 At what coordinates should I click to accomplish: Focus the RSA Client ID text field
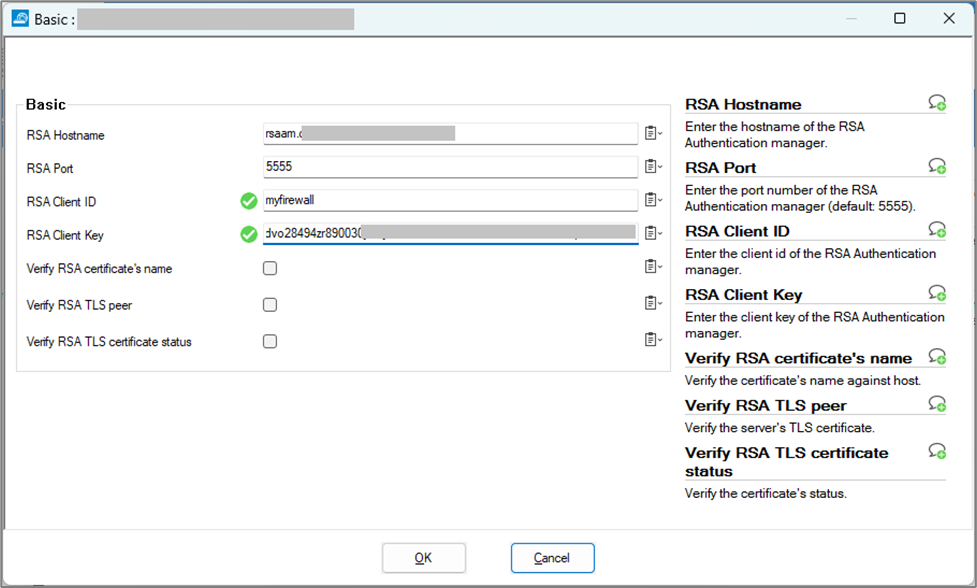[x=450, y=201]
